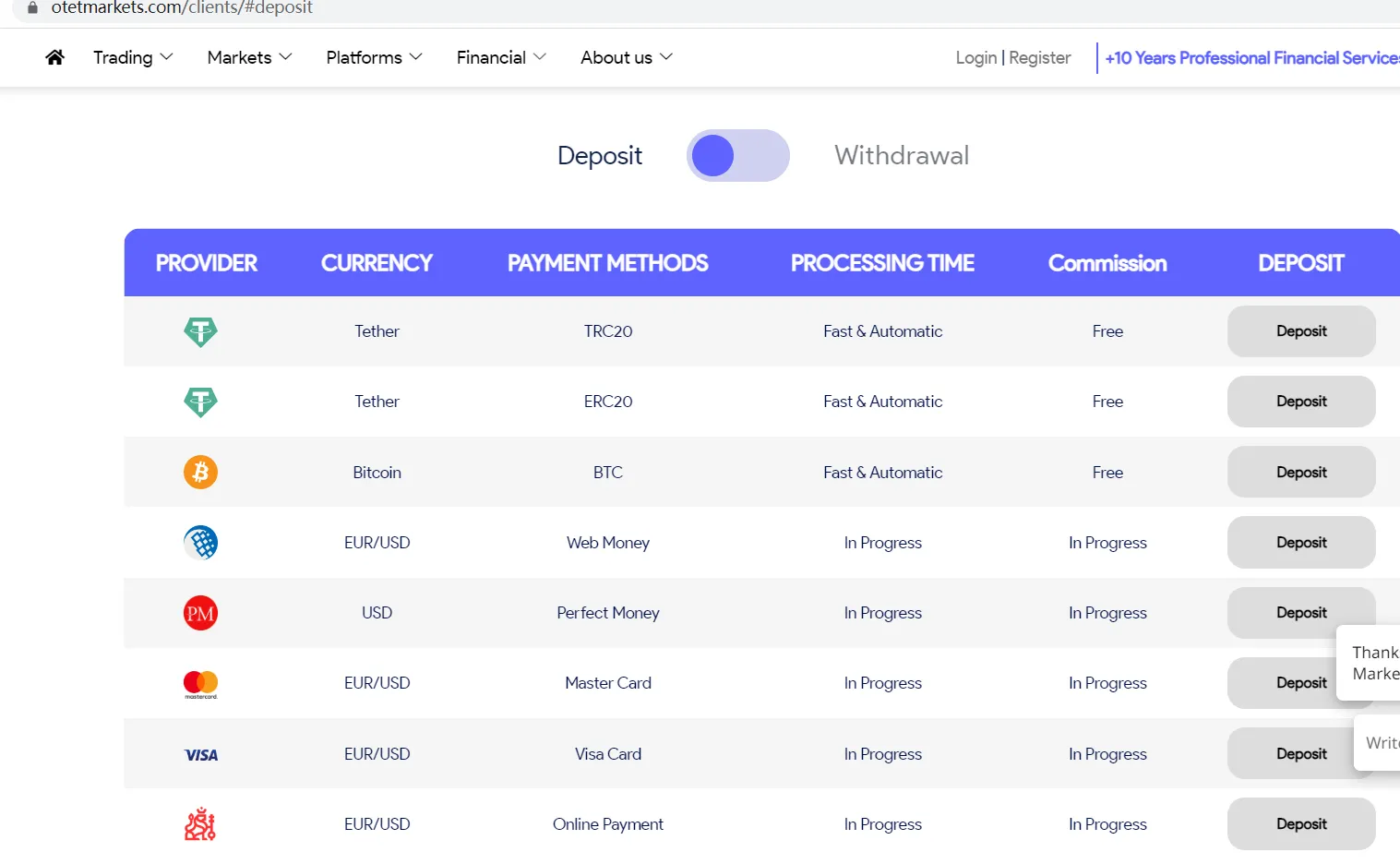The width and height of the screenshot is (1400, 864).
Task: Click Deposit button for Web Money
Action: tap(1301, 543)
